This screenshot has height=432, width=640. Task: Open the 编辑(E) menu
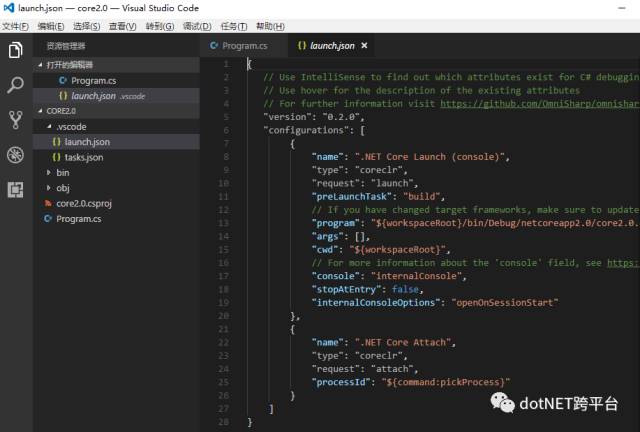(x=51, y=27)
